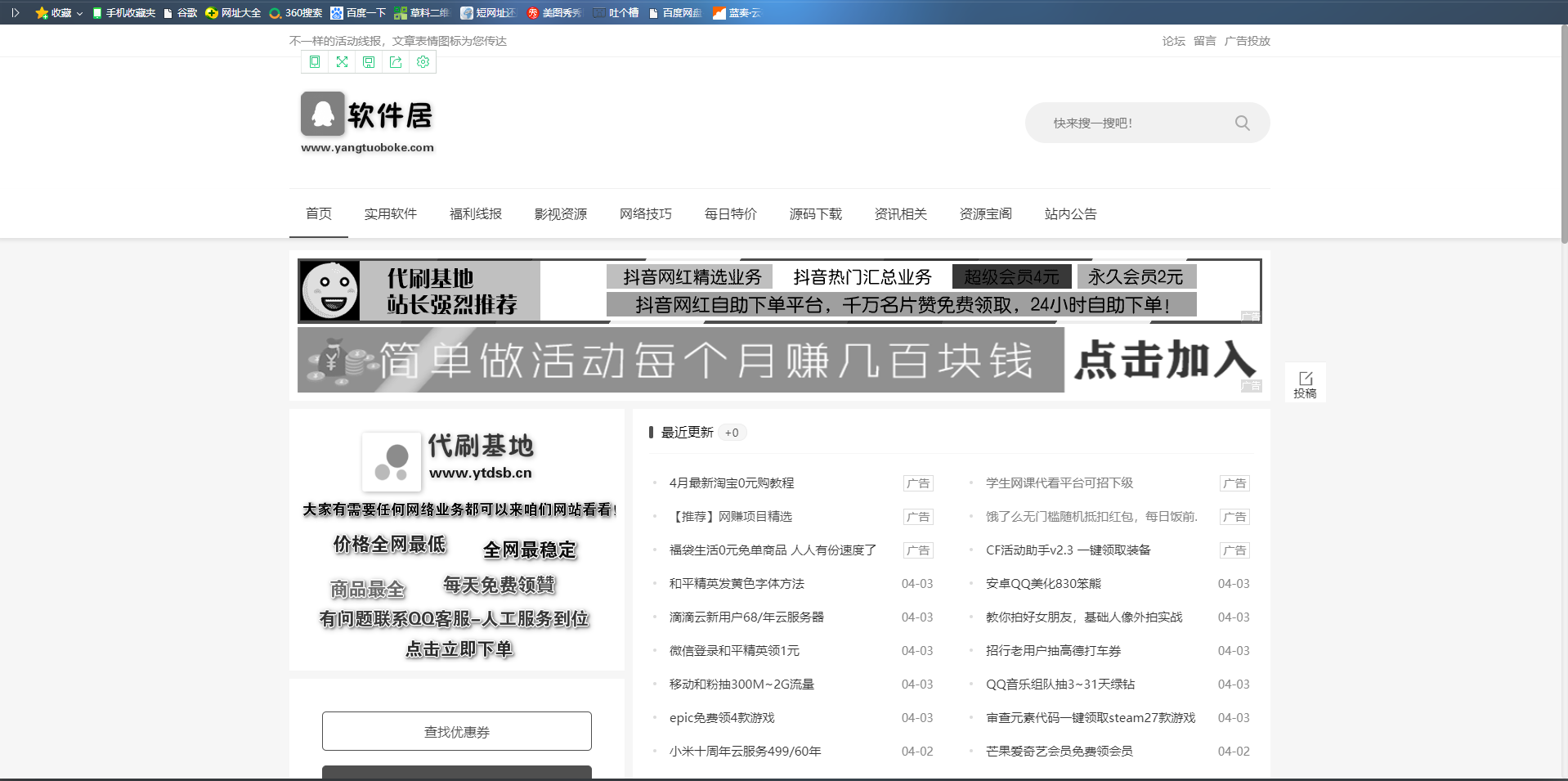
Task: Click the 软件居 site logo
Action: point(367,122)
